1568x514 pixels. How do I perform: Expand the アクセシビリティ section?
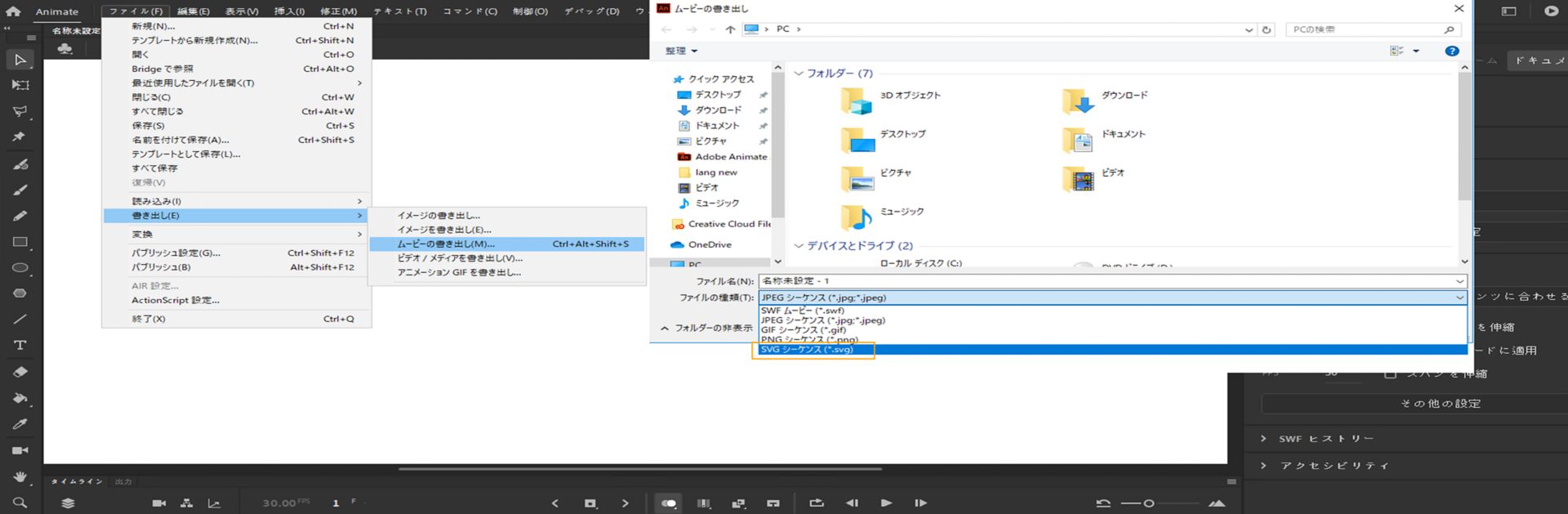[1263, 466]
